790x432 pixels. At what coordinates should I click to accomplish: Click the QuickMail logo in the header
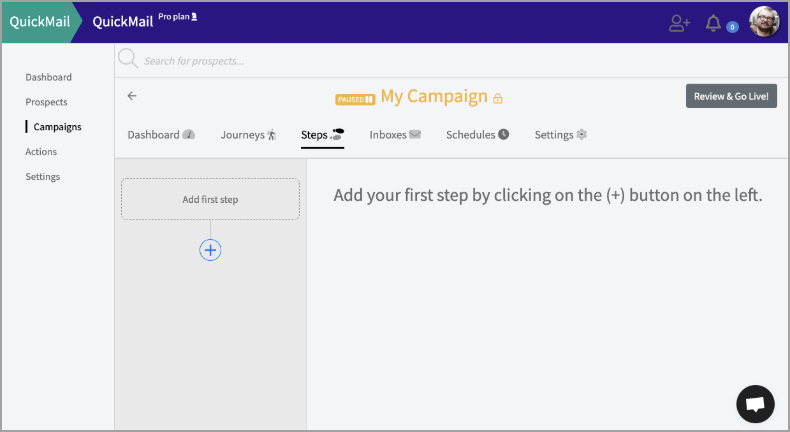(40, 22)
